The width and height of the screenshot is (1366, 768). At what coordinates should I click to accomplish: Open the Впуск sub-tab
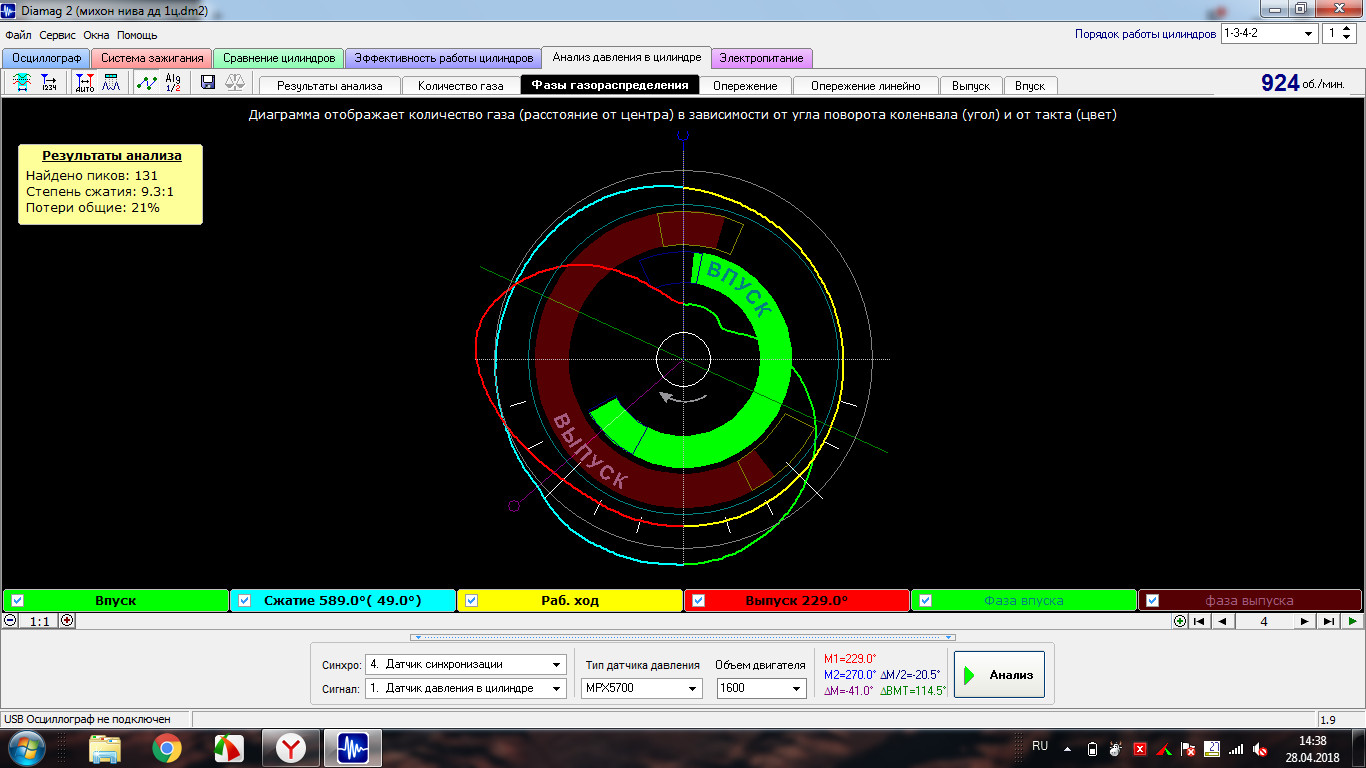(1030, 86)
